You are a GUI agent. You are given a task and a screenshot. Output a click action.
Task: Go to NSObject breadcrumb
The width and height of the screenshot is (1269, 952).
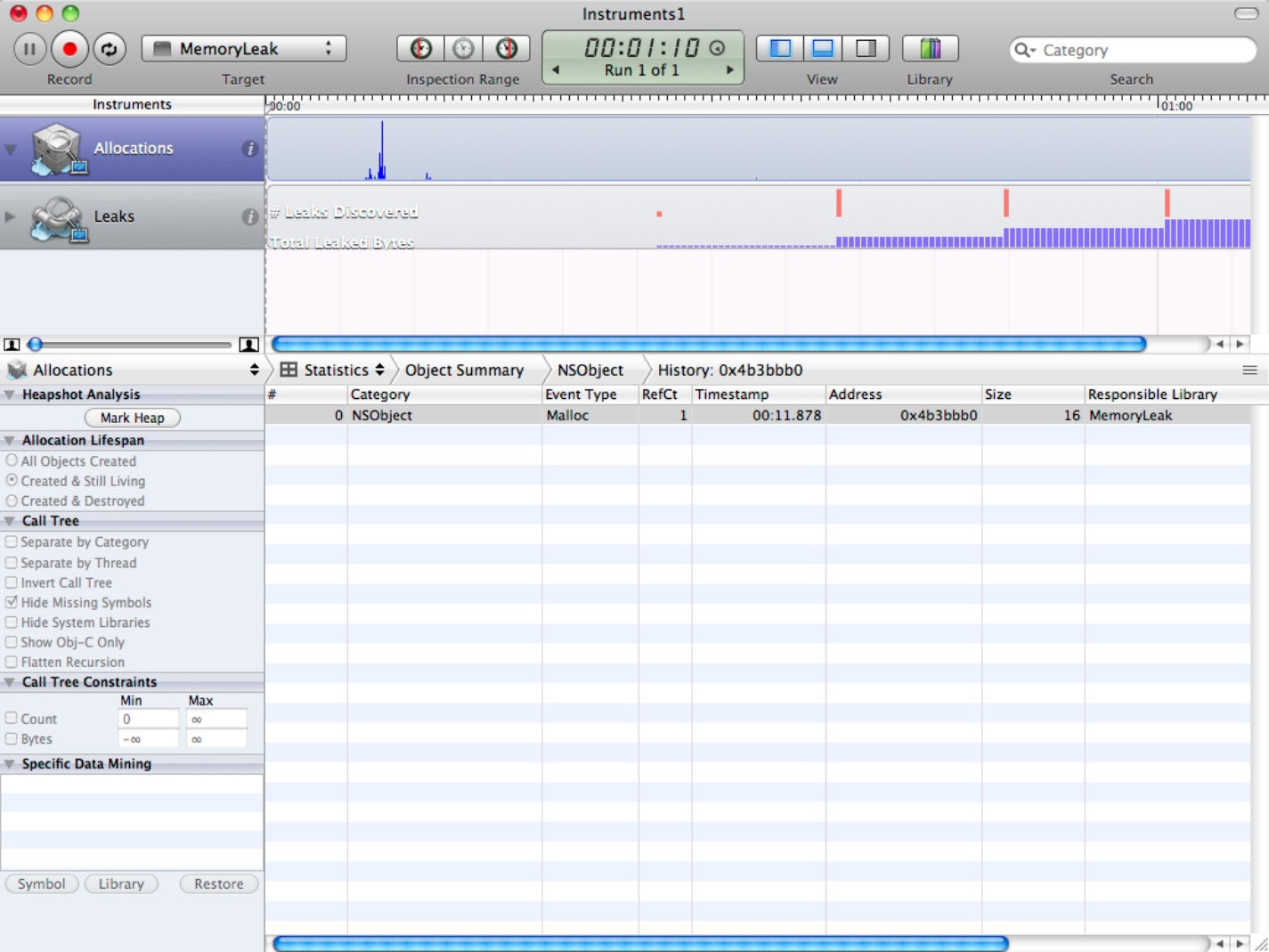(x=590, y=370)
